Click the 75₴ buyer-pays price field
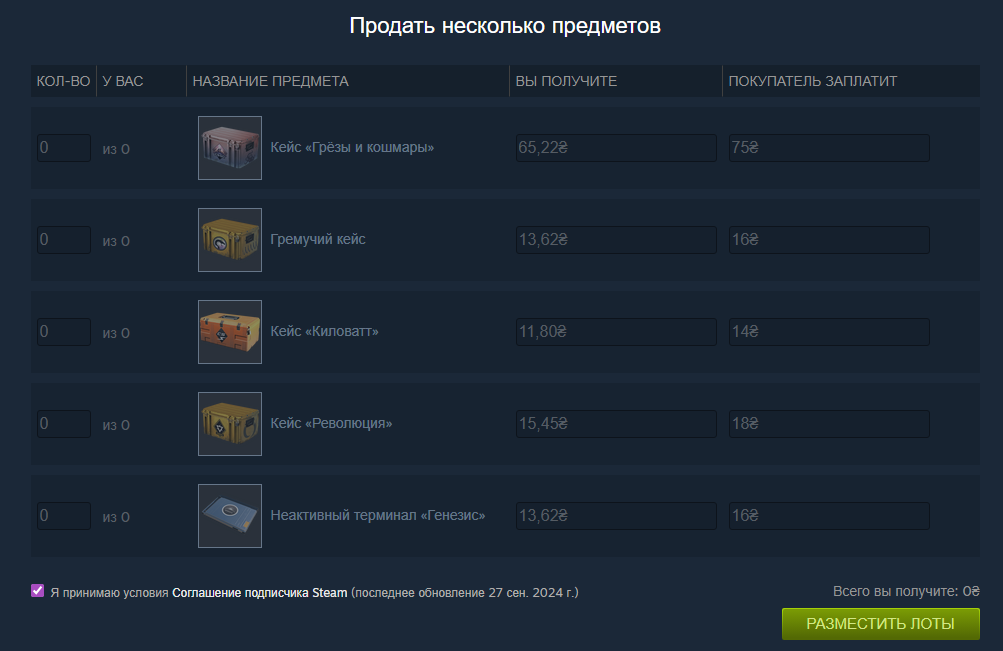This screenshot has width=1003, height=651. [829, 148]
